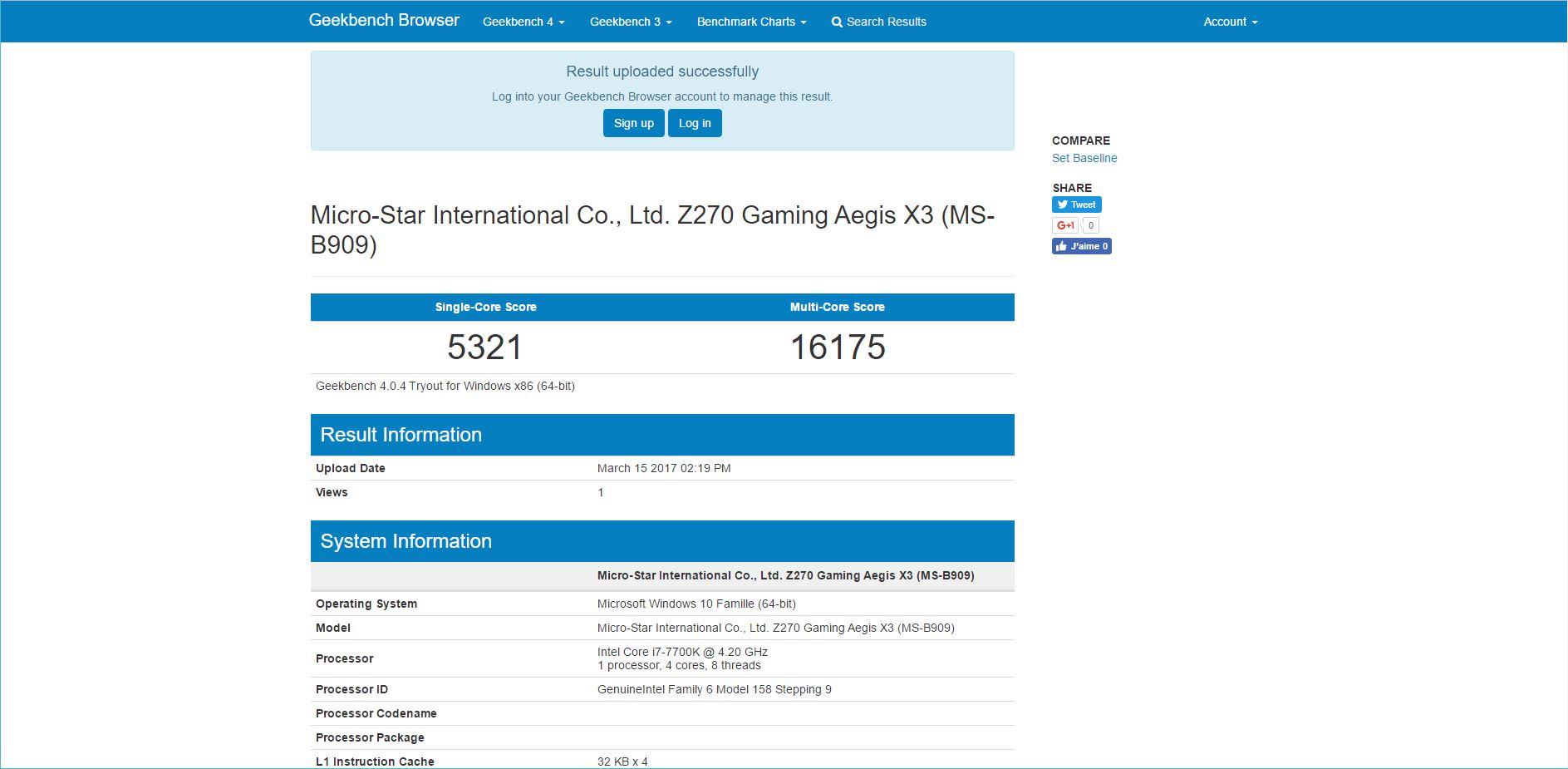This screenshot has height=769, width=1568.
Task: Click the SHARE sidebar heading
Action: click(1072, 188)
